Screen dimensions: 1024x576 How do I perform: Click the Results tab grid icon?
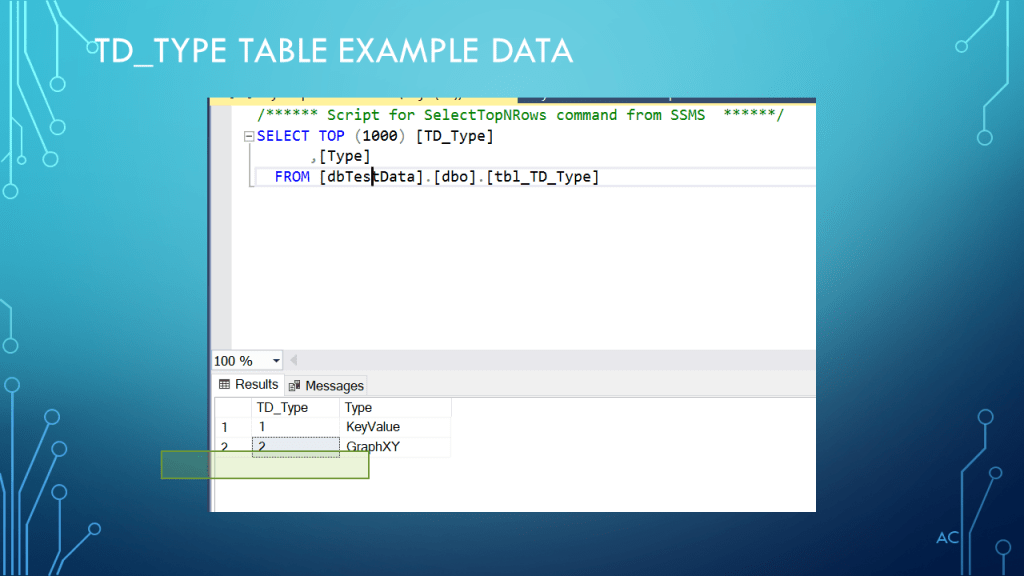[224, 385]
